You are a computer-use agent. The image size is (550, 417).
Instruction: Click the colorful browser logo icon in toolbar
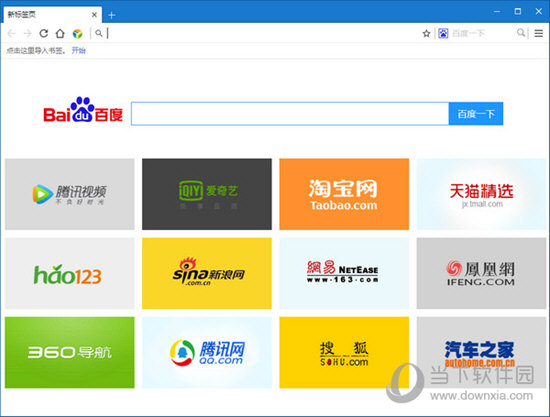click(77, 34)
